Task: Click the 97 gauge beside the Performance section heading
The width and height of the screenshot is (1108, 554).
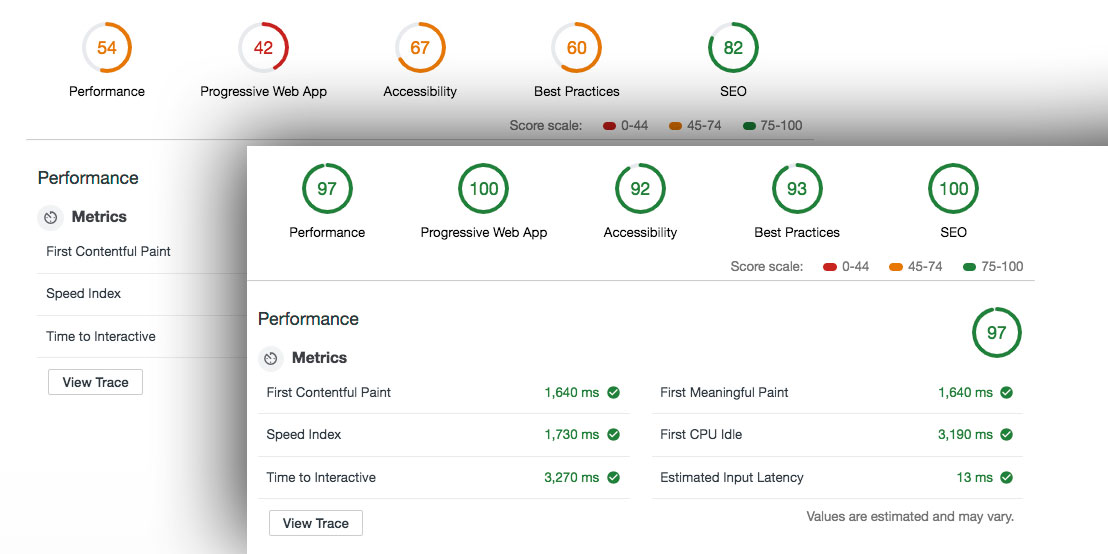Action: coord(996,333)
